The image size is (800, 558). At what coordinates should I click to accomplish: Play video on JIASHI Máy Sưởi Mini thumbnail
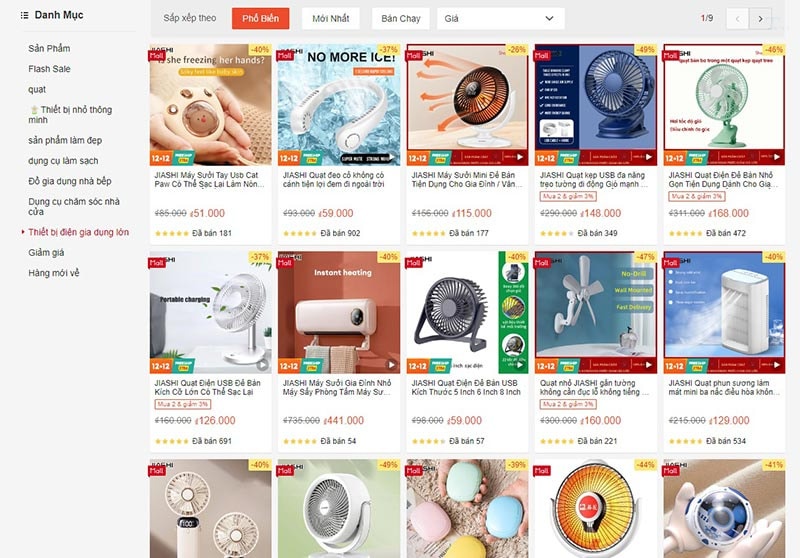tap(520, 157)
